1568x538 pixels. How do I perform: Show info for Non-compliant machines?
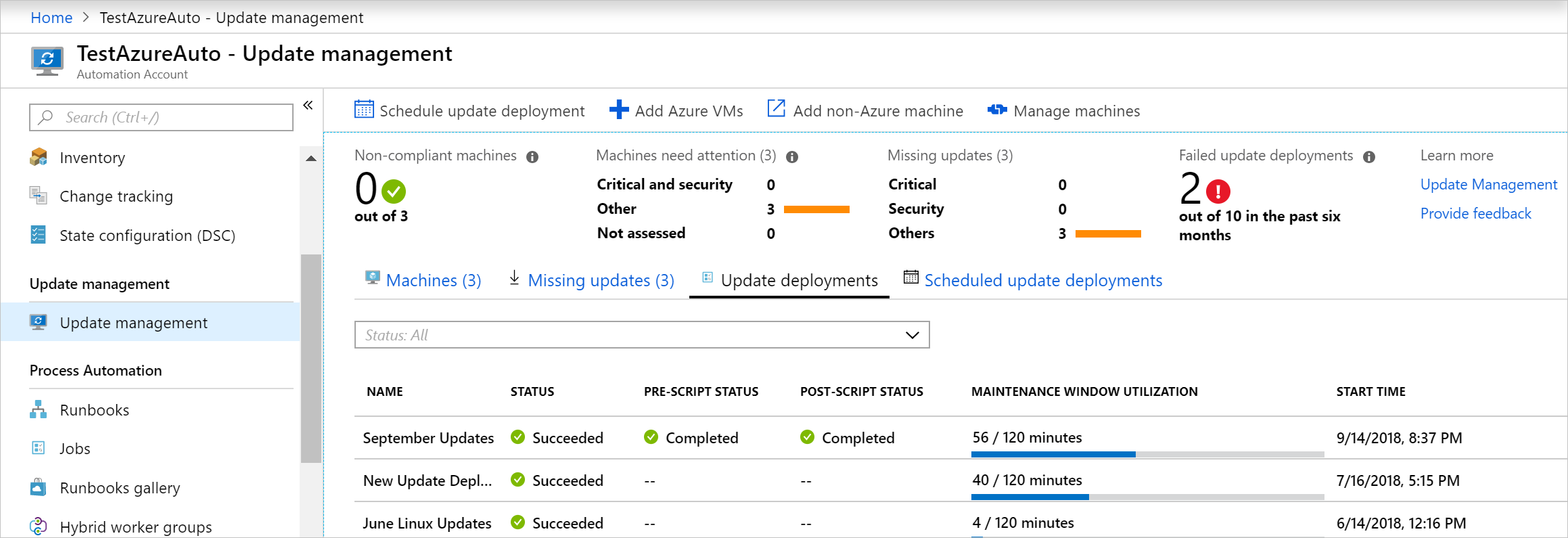click(x=532, y=157)
